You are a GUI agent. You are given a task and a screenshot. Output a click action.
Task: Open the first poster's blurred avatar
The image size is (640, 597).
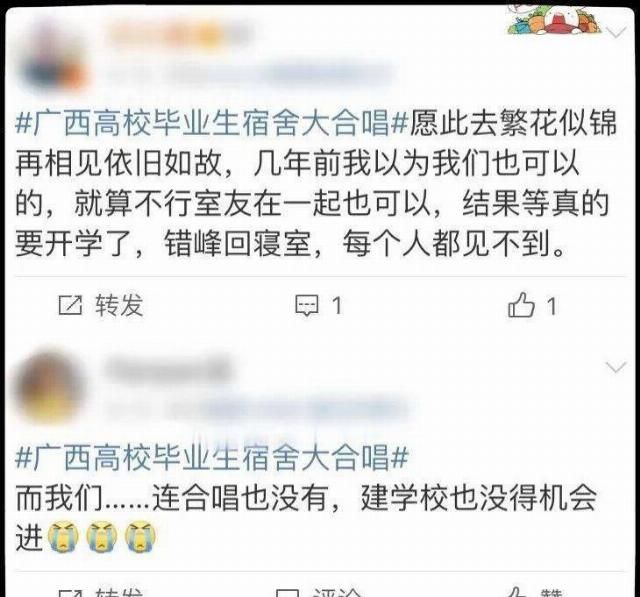point(51,55)
